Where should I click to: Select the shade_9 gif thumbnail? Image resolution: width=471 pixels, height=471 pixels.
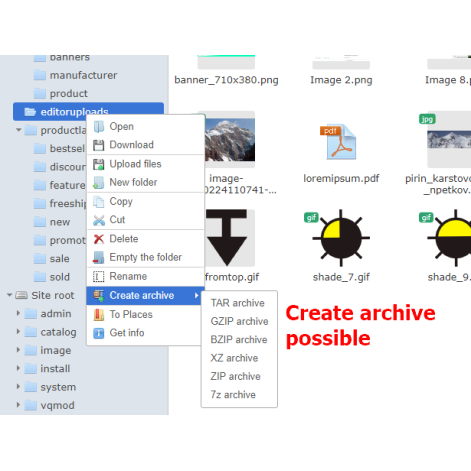449,238
